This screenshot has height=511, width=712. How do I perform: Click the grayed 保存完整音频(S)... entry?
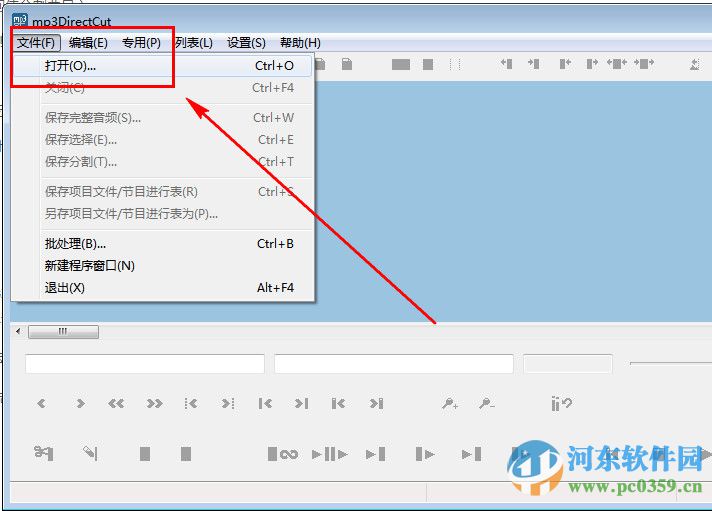163,118
